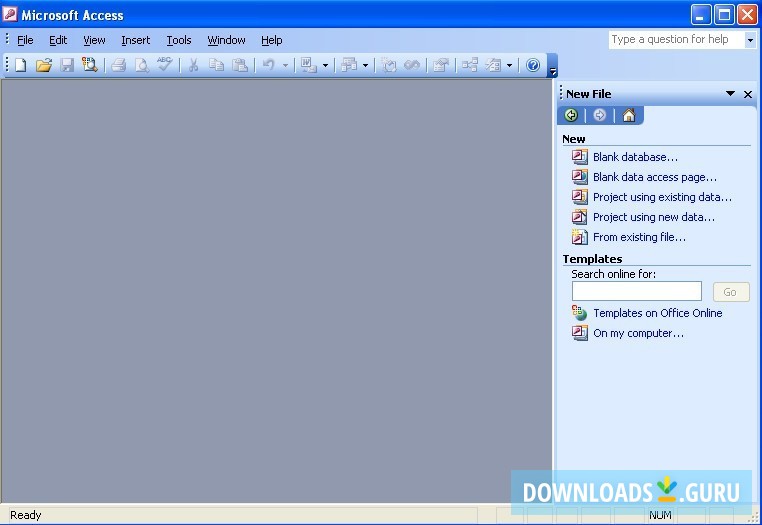Click the File Search toolbar icon
Image resolution: width=762 pixels, height=525 pixels.
90,65
